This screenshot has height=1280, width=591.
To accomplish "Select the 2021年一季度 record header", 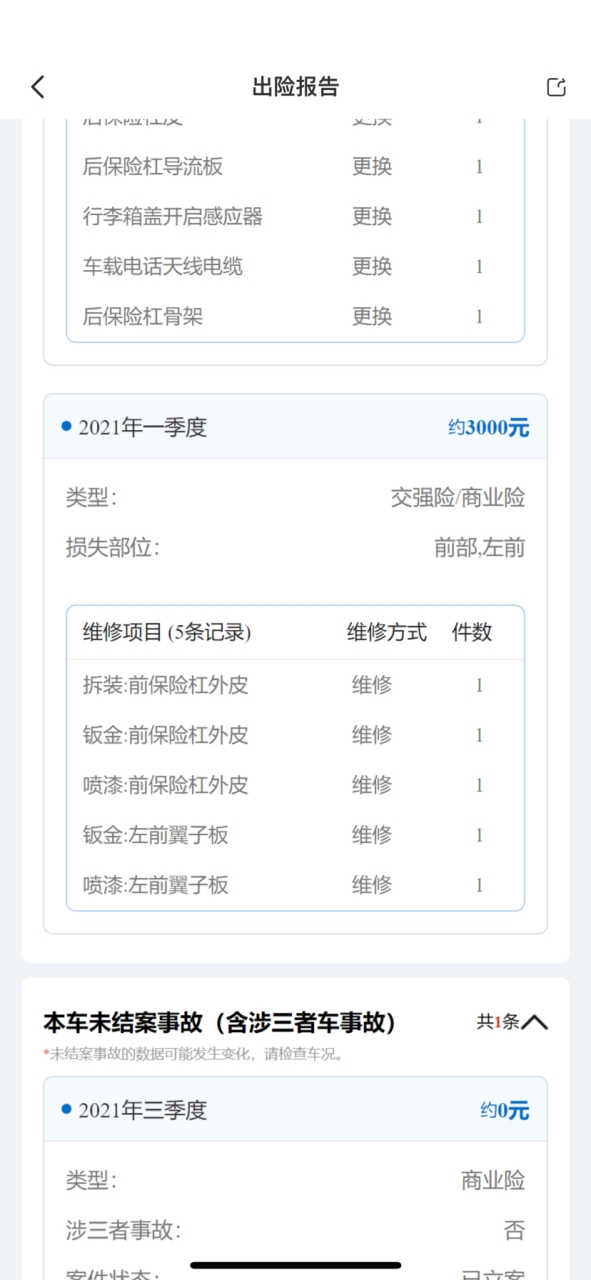I will tap(295, 427).
